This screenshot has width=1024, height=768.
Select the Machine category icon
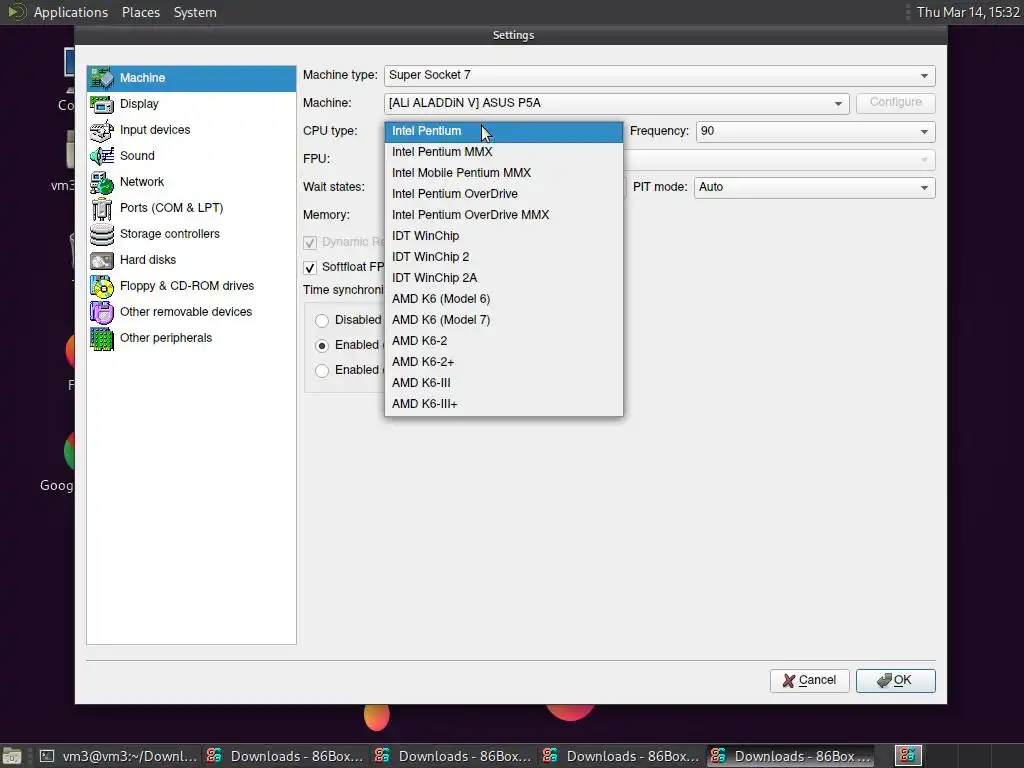(102, 78)
